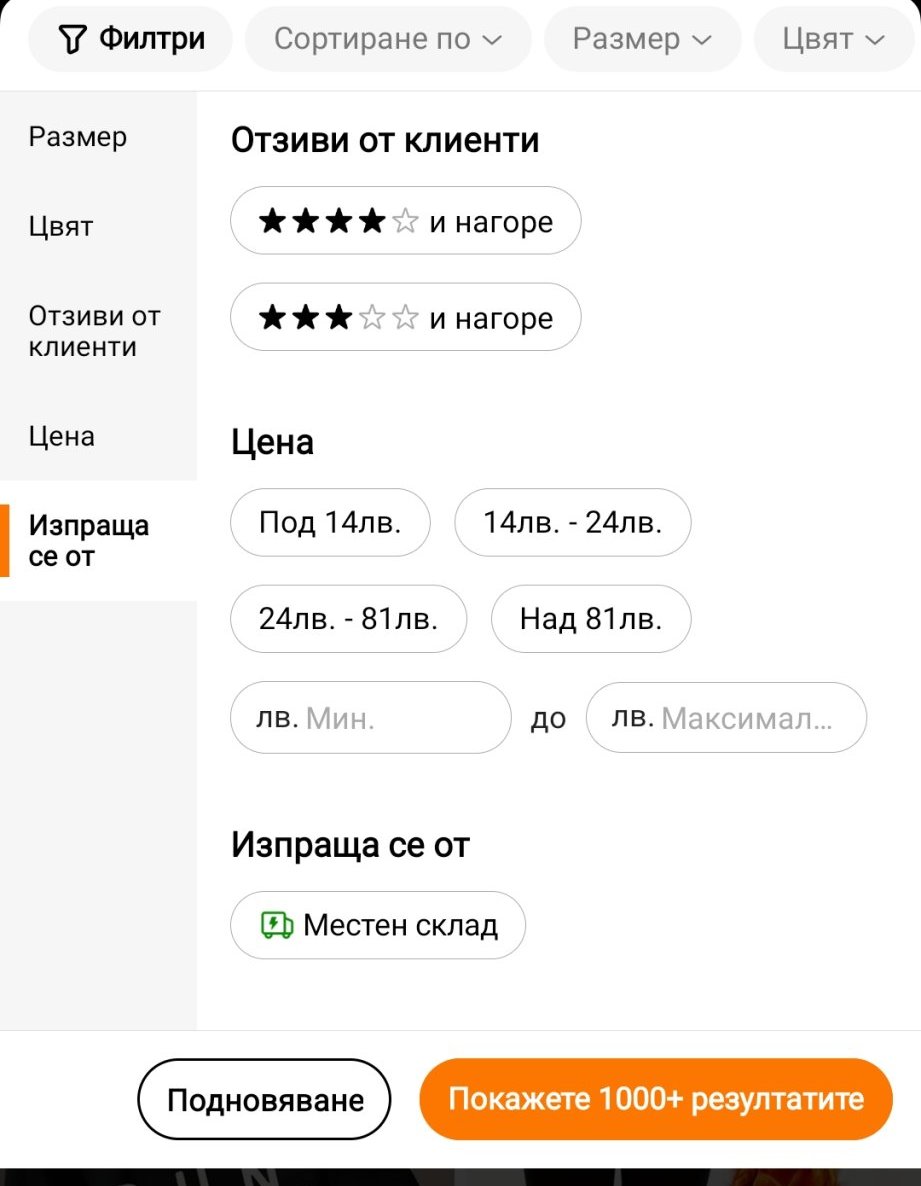Select the 14лв. - 24лв. price range
921x1186 pixels.
click(x=572, y=522)
